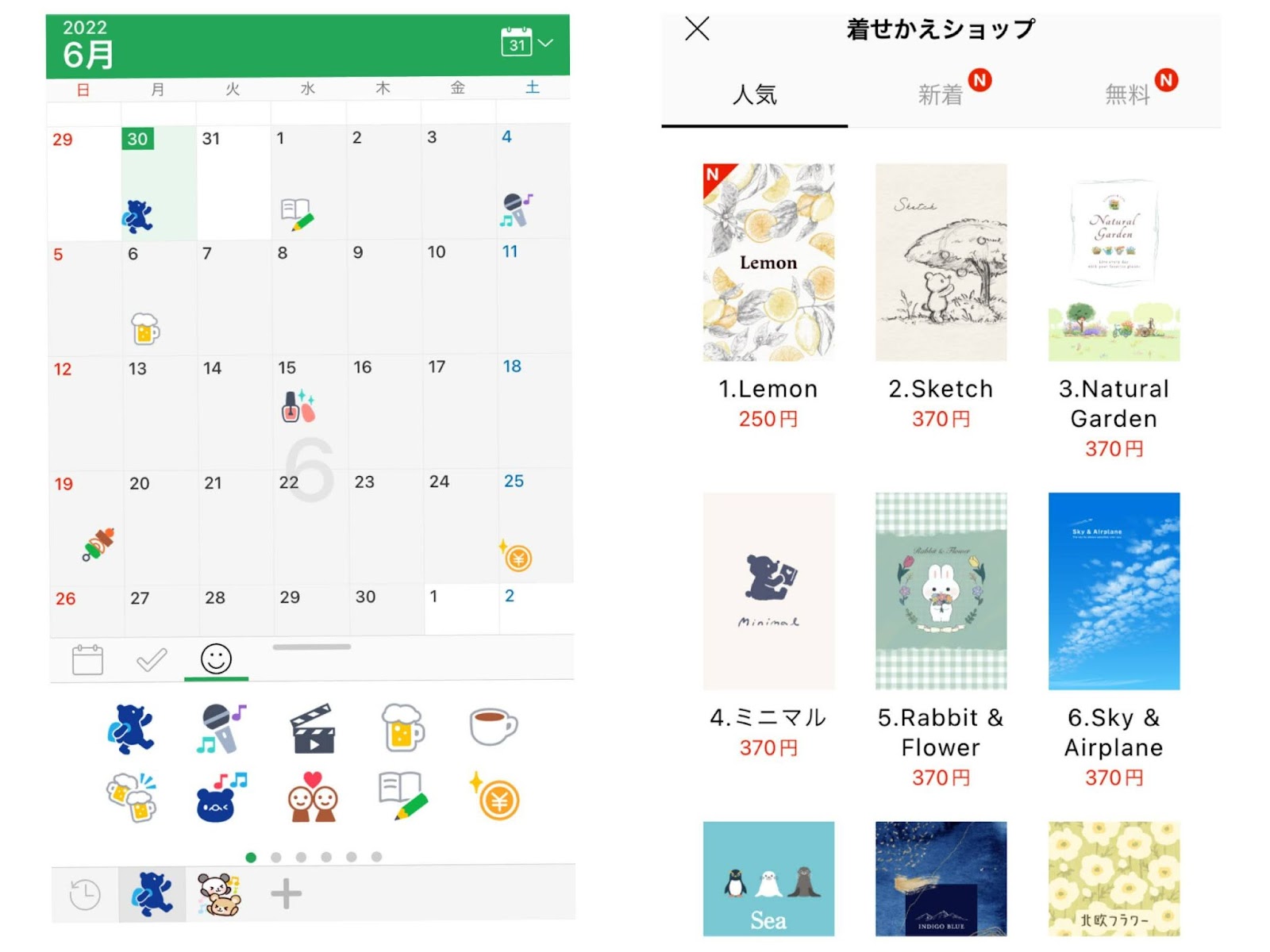Pick the coffee cup stamp
The image size is (1270, 952).
[x=493, y=726]
